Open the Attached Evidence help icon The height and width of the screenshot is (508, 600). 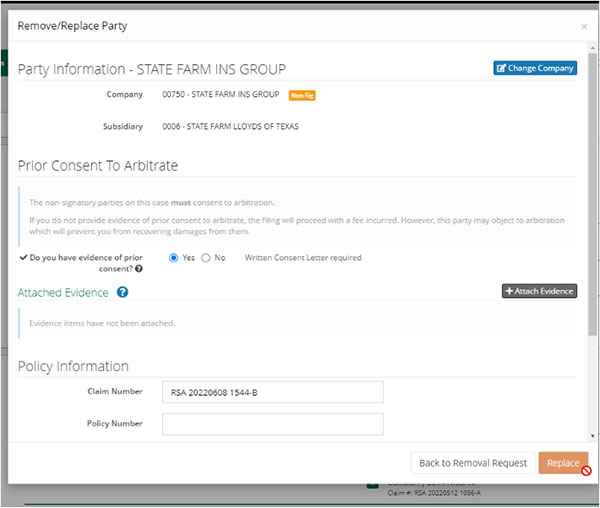(x=122, y=292)
